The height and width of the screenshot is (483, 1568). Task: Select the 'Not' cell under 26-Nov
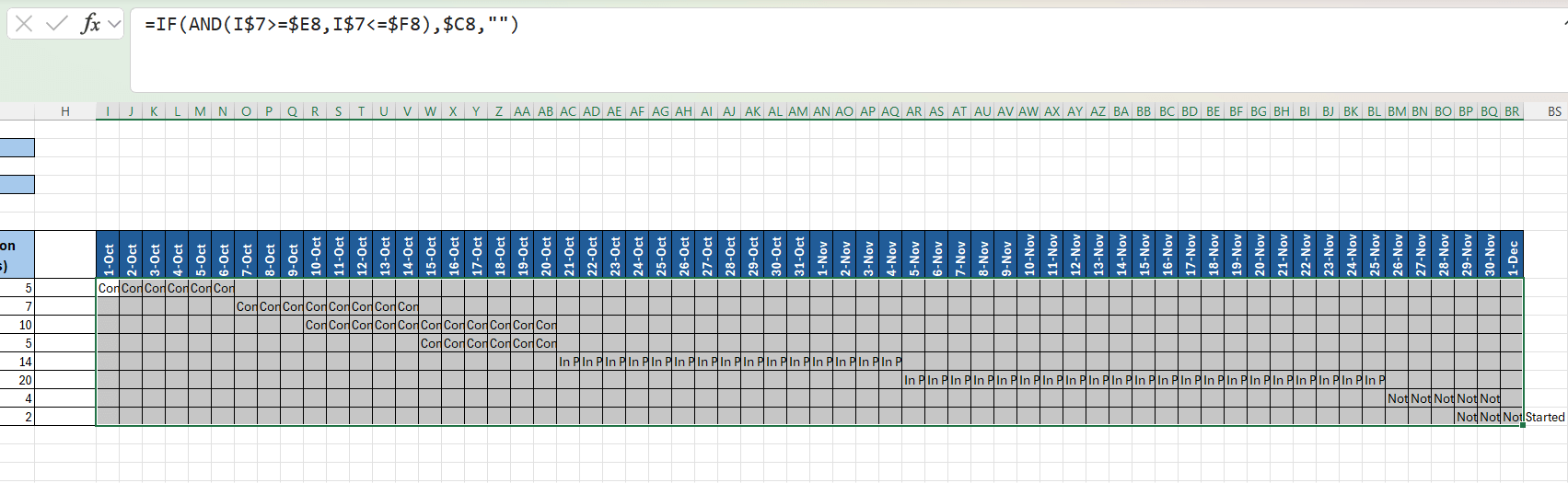tap(1397, 398)
